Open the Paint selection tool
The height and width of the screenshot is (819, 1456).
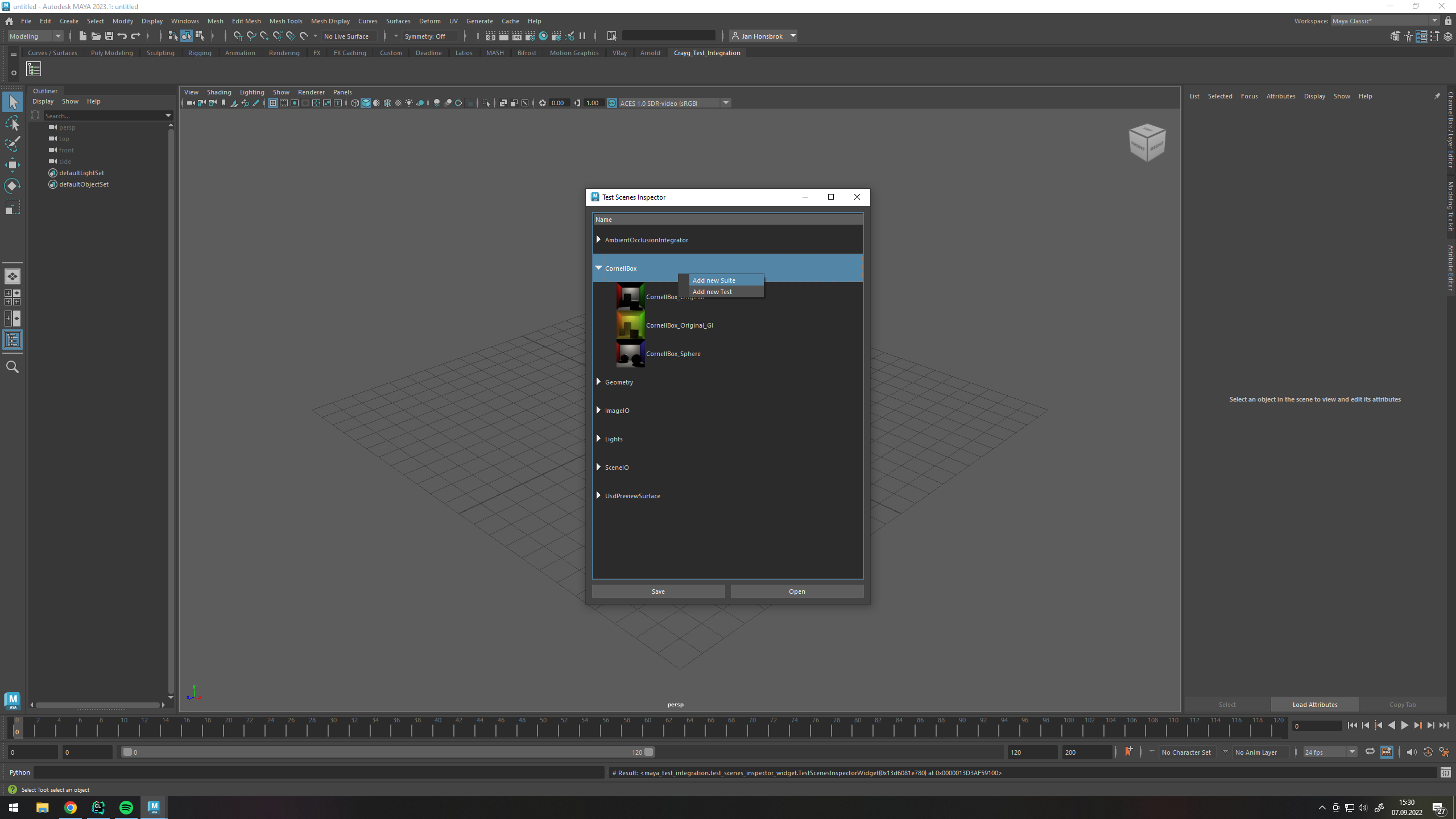[13, 144]
